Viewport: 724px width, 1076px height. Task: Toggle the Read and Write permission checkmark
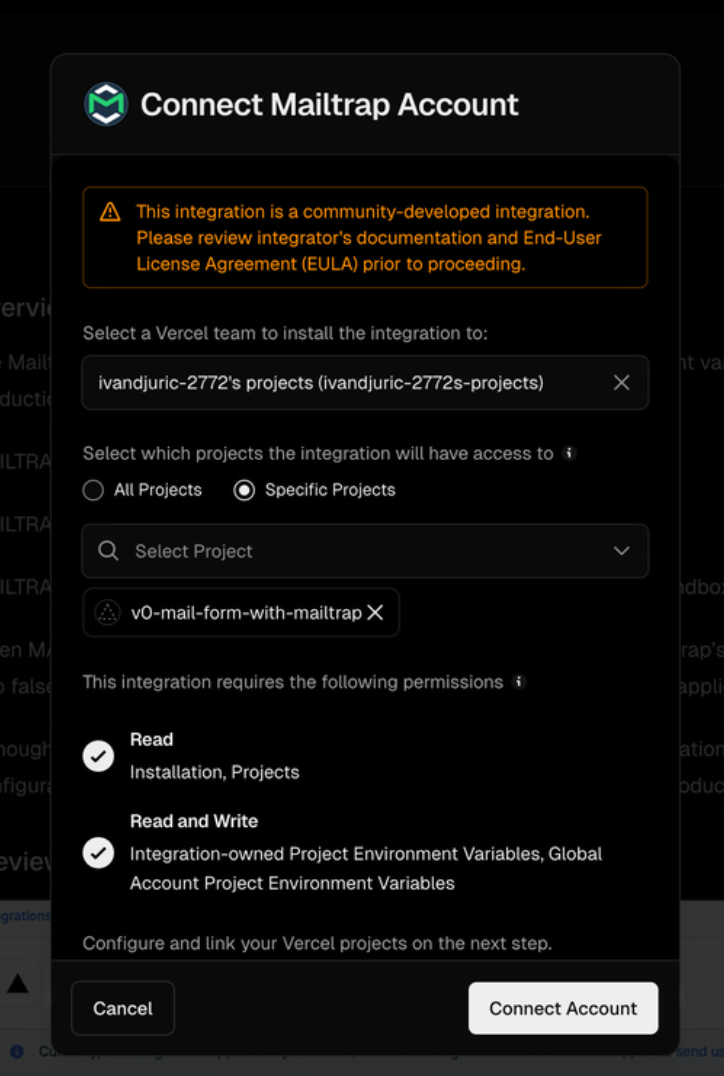click(x=98, y=853)
